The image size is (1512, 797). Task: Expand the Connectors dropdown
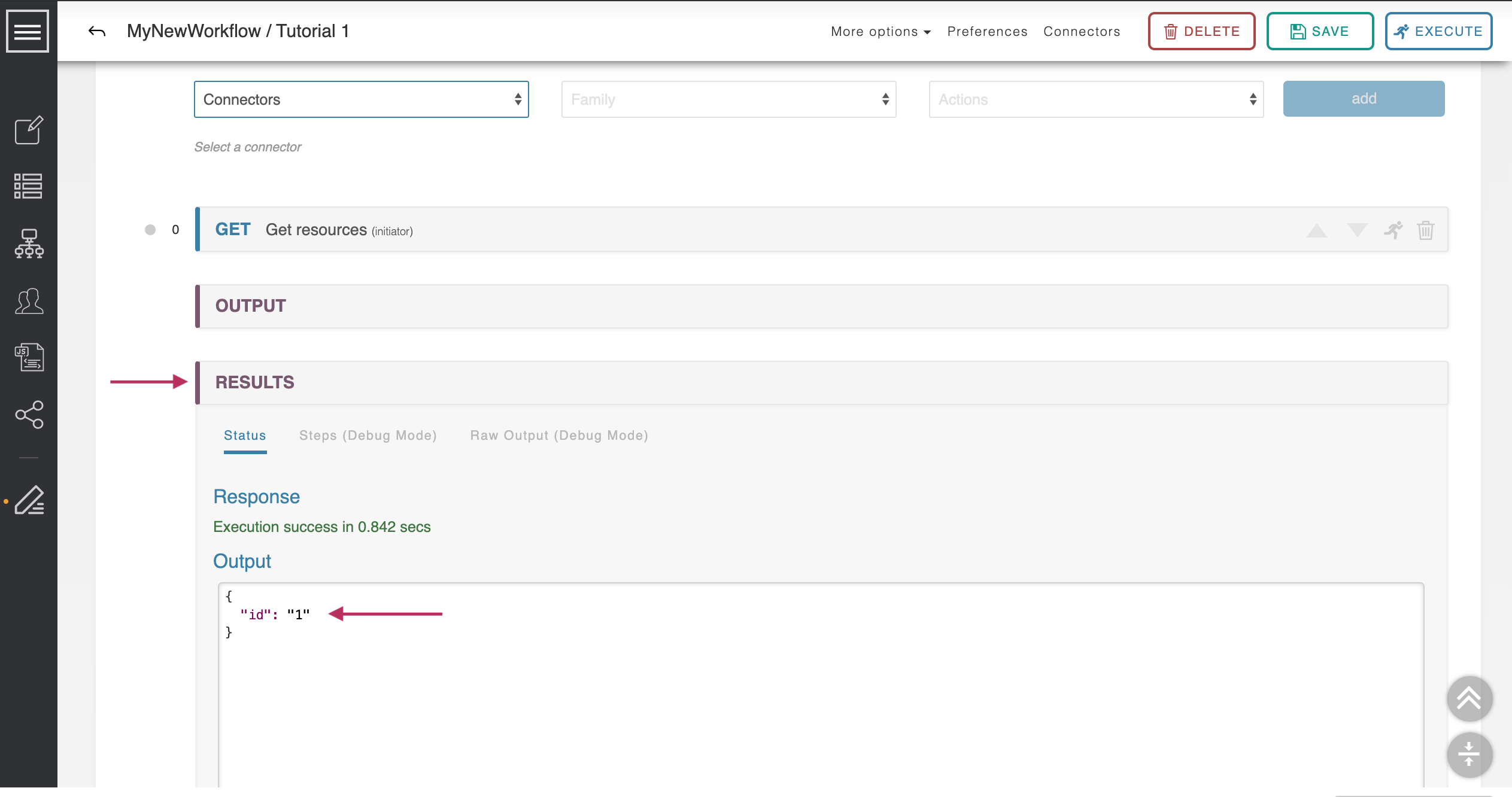(361, 99)
